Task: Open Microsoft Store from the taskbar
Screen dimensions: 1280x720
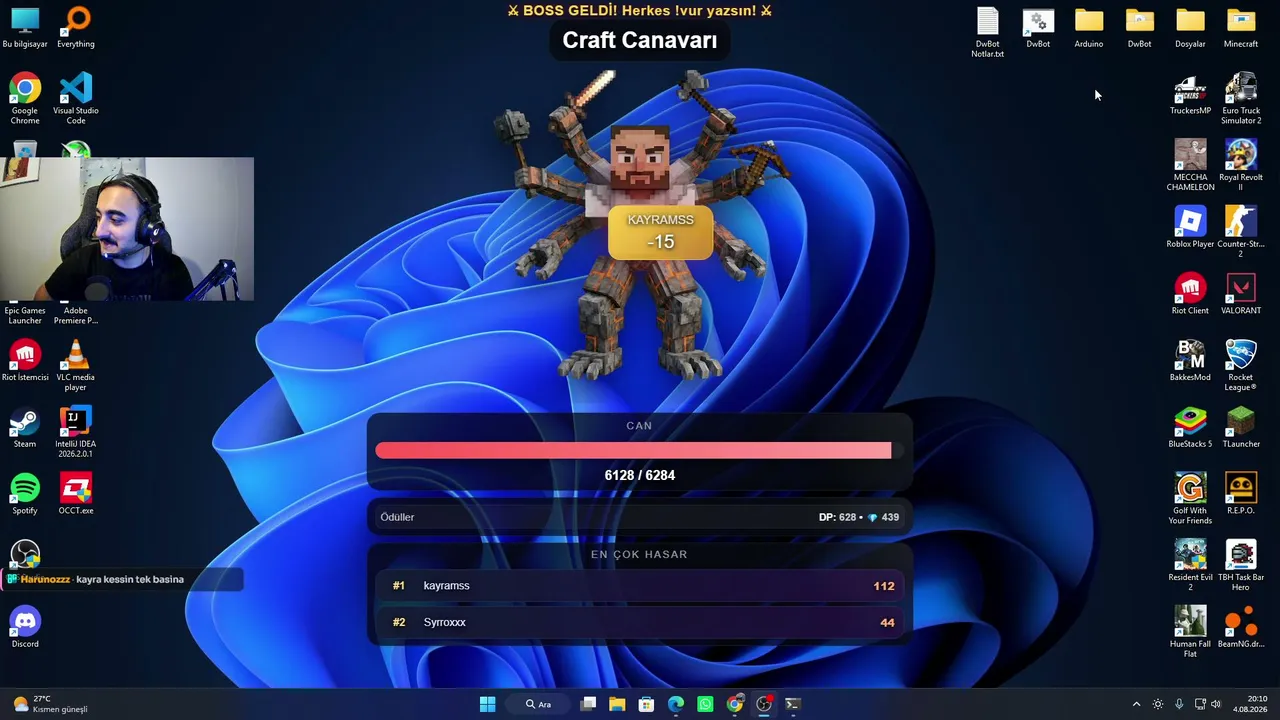Action: [646, 704]
